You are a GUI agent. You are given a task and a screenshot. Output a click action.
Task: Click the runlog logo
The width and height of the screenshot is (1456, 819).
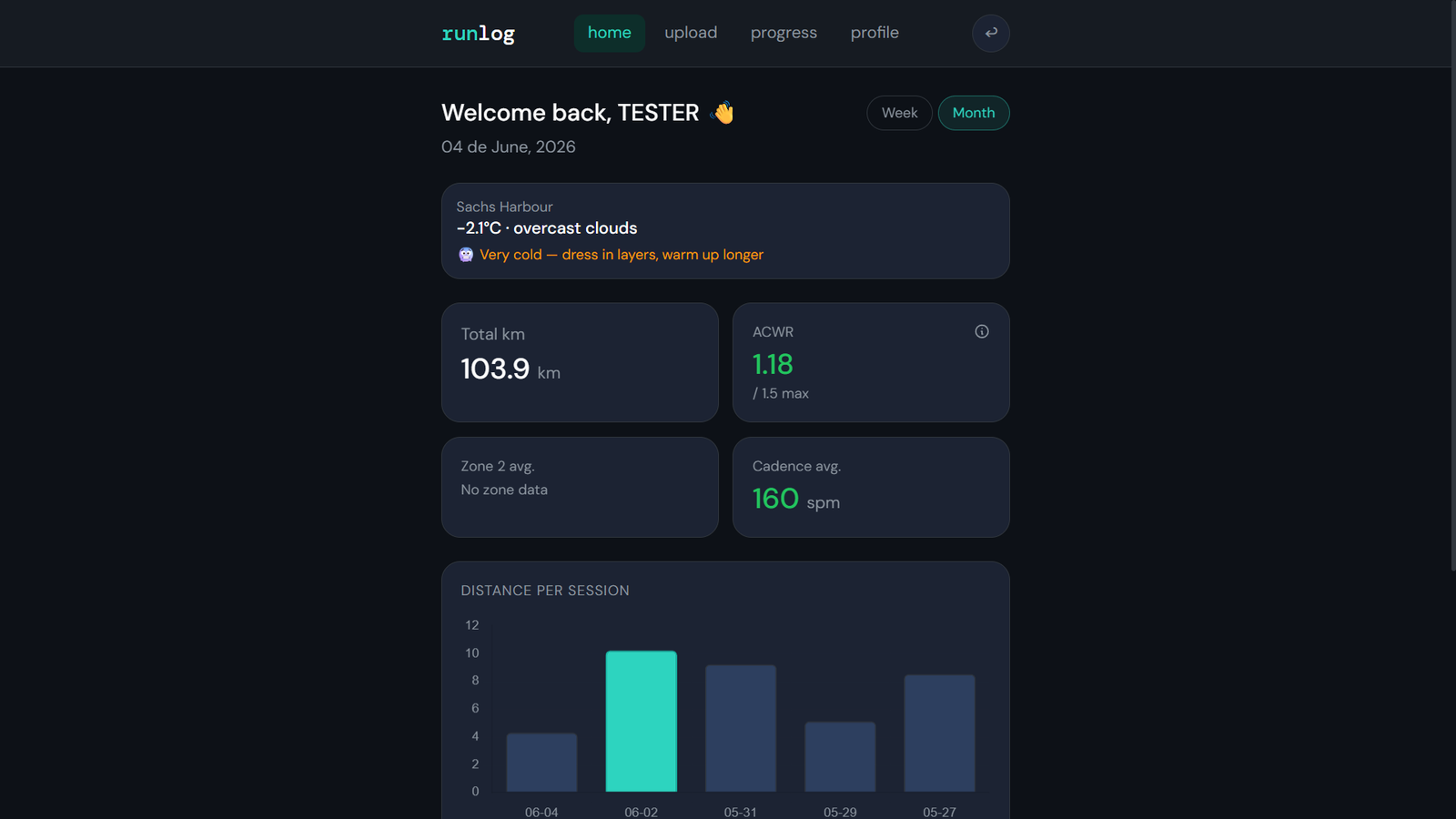point(478,34)
